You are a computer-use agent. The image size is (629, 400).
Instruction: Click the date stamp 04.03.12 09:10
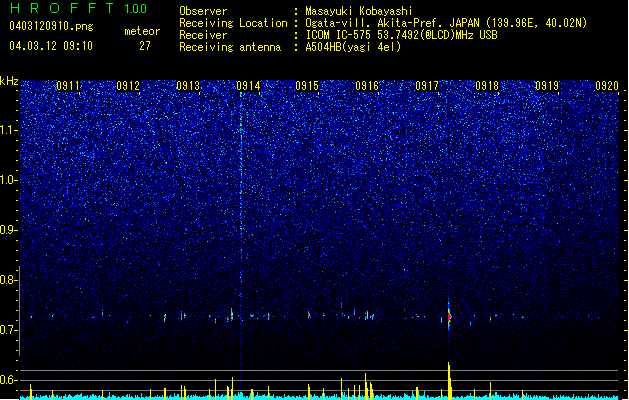pos(51,46)
